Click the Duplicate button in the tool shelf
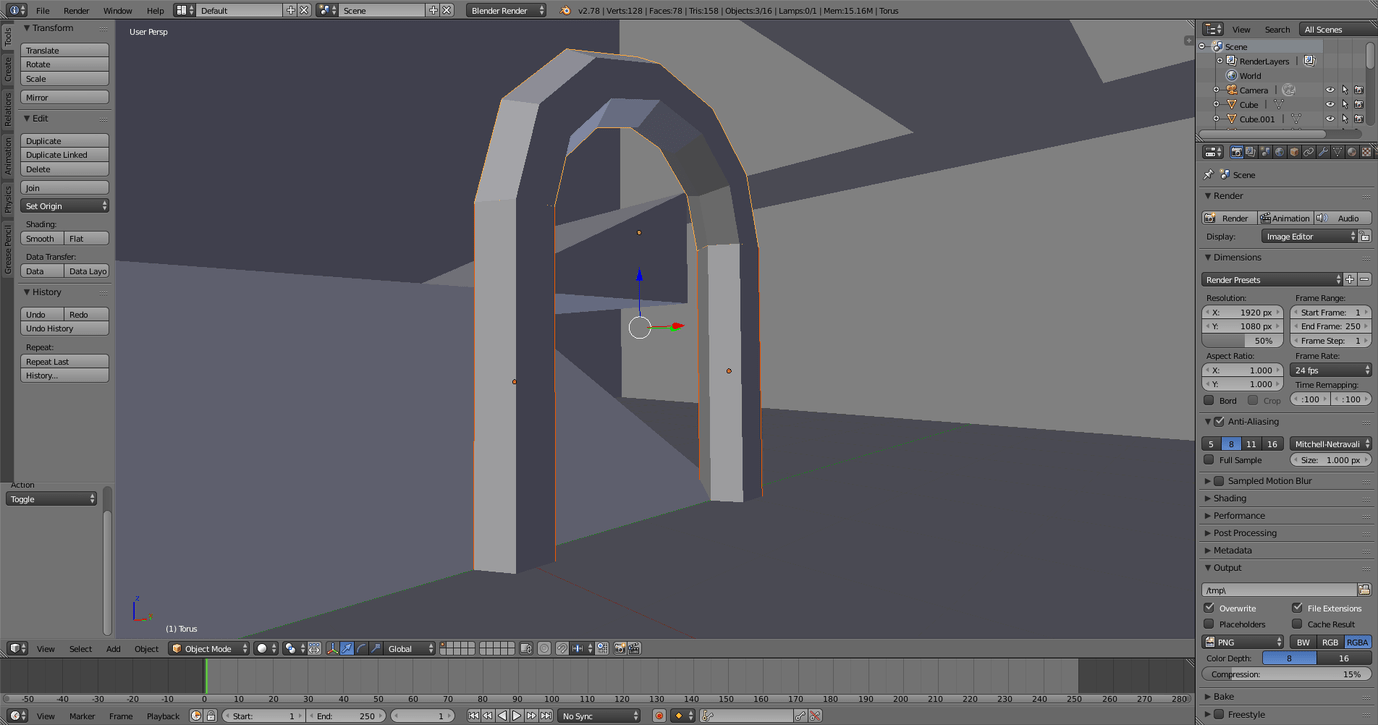Image resolution: width=1378 pixels, height=725 pixels. pos(64,141)
